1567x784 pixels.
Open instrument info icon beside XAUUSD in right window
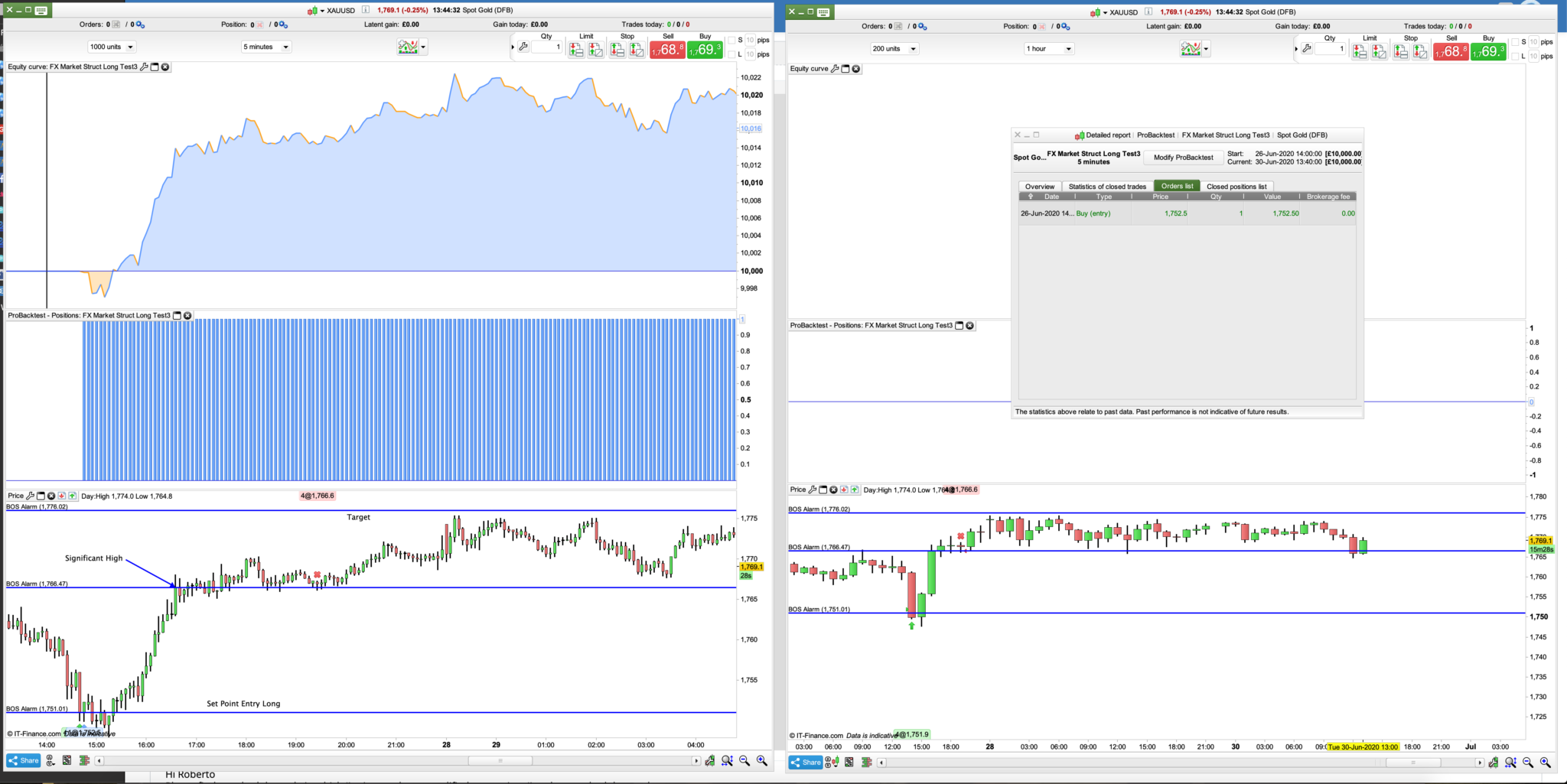pos(1148,12)
